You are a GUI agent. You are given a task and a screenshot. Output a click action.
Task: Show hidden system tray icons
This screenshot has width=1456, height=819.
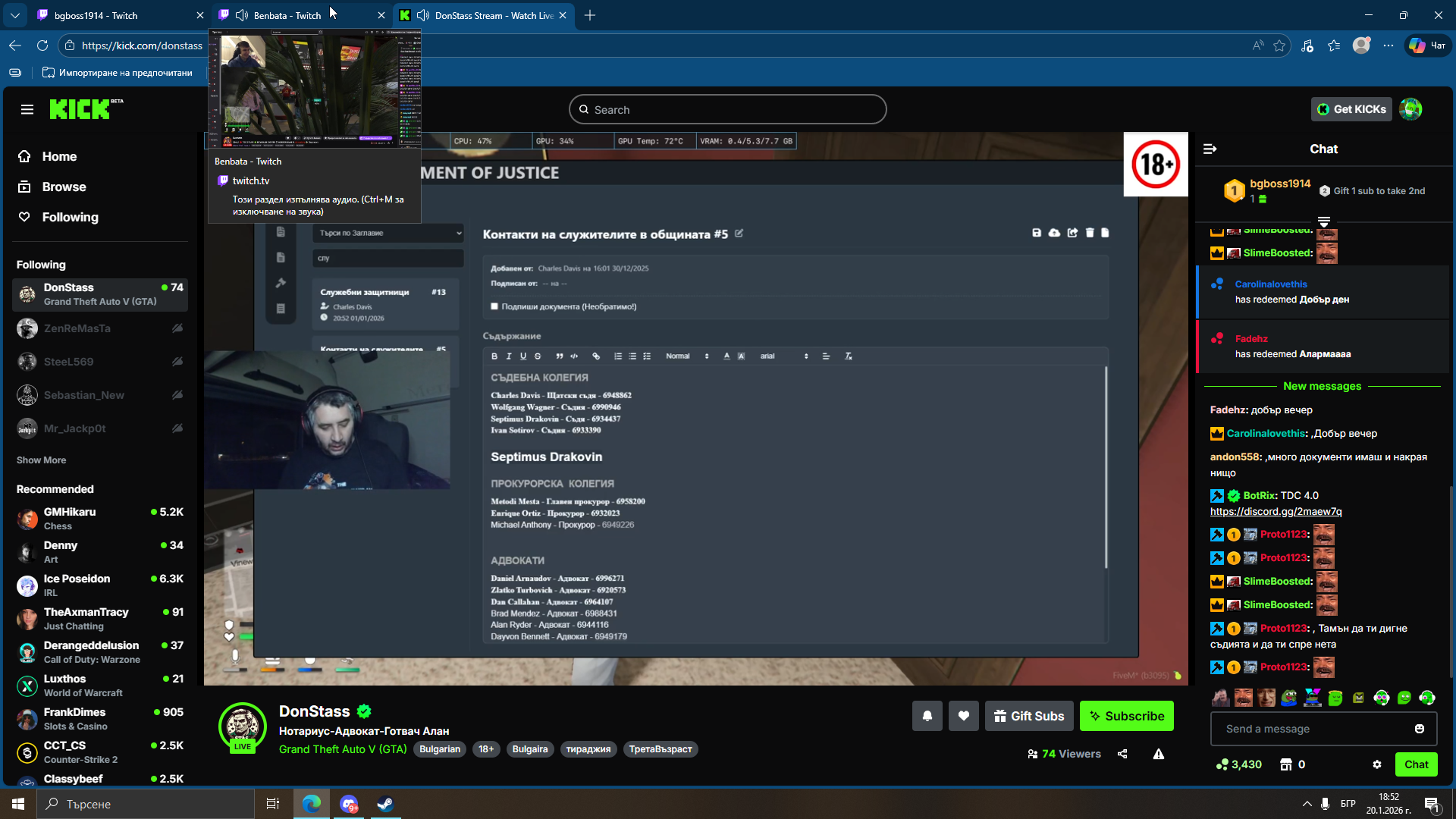1307,804
